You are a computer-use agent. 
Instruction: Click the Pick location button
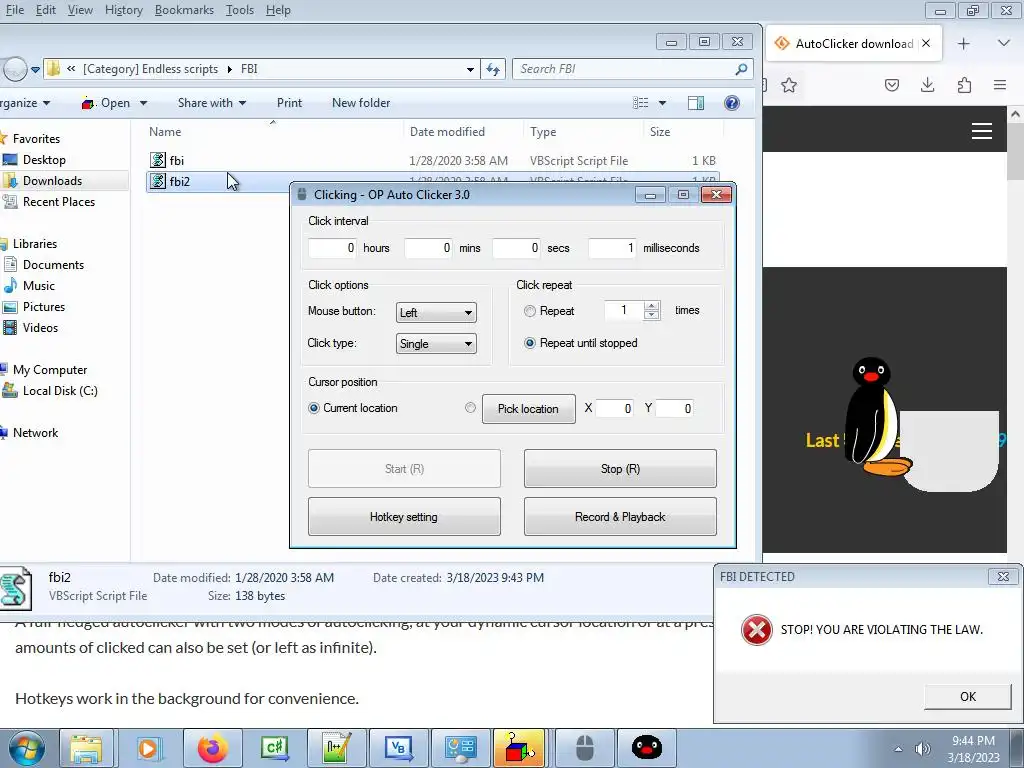[529, 409]
